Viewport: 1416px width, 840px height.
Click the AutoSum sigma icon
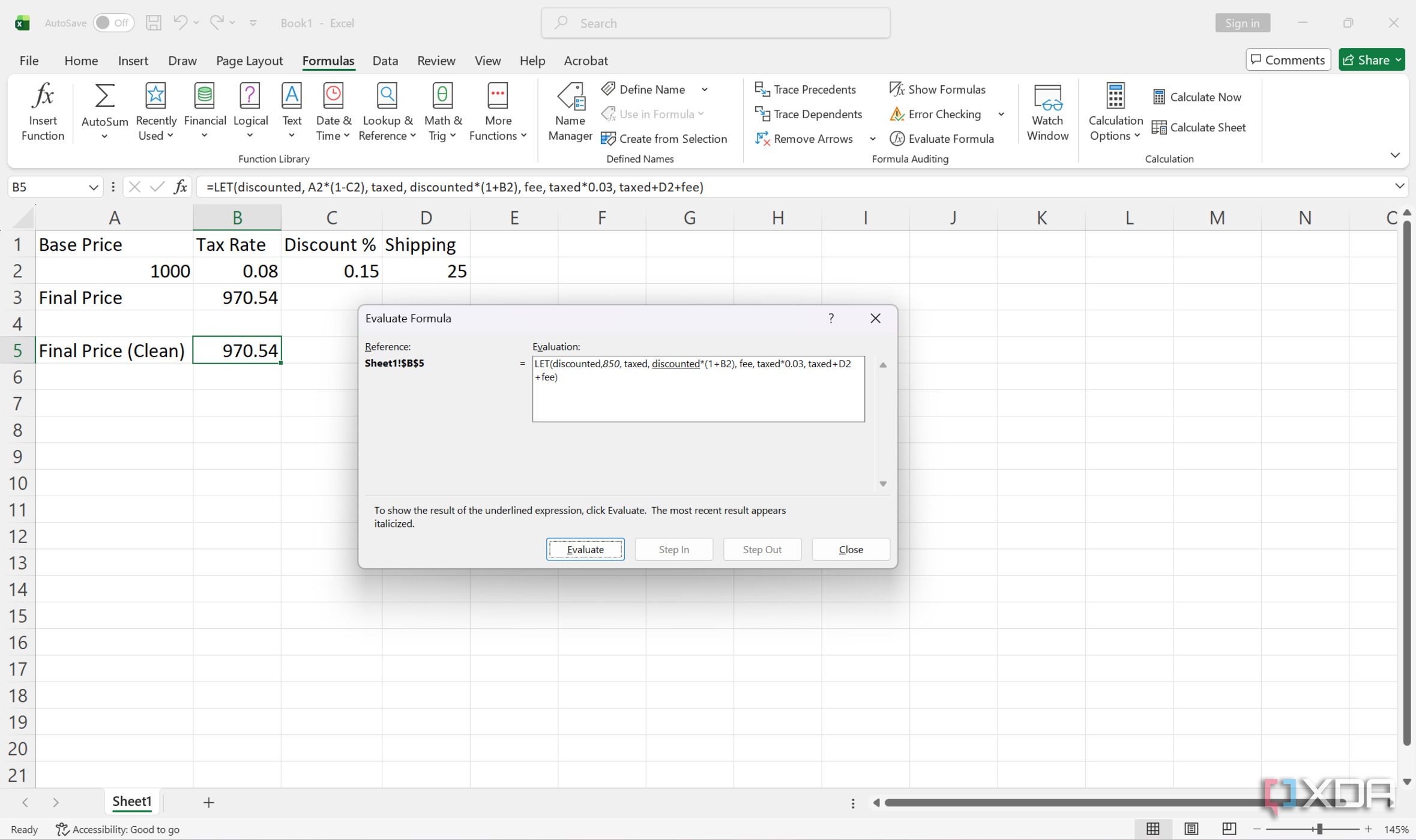(x=104, y=96)
